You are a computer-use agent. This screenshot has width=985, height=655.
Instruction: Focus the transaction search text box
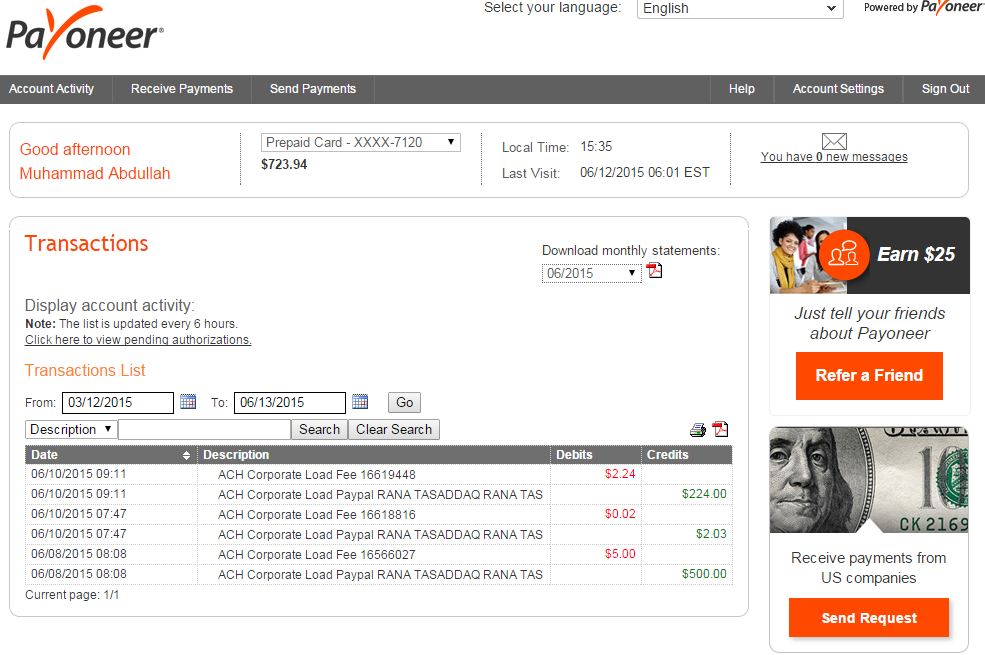coord(204,430)
